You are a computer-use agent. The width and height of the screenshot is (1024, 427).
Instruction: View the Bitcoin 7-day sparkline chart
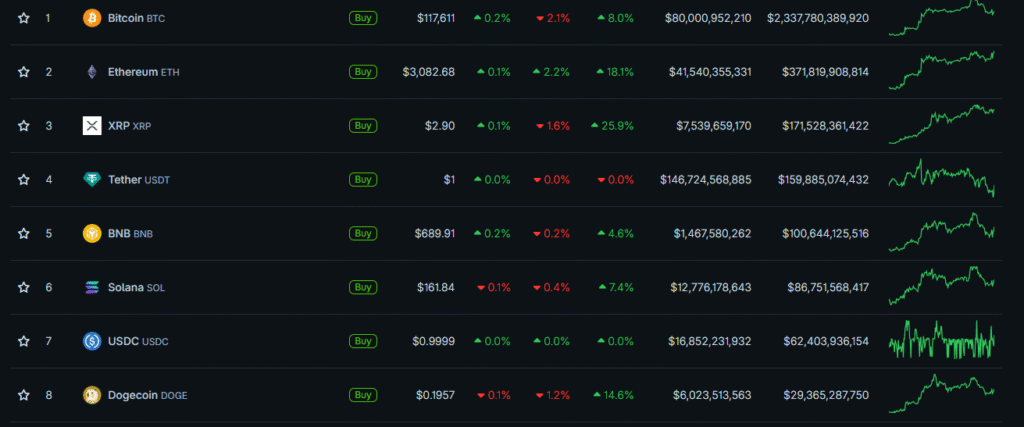[x=941, y=16]
